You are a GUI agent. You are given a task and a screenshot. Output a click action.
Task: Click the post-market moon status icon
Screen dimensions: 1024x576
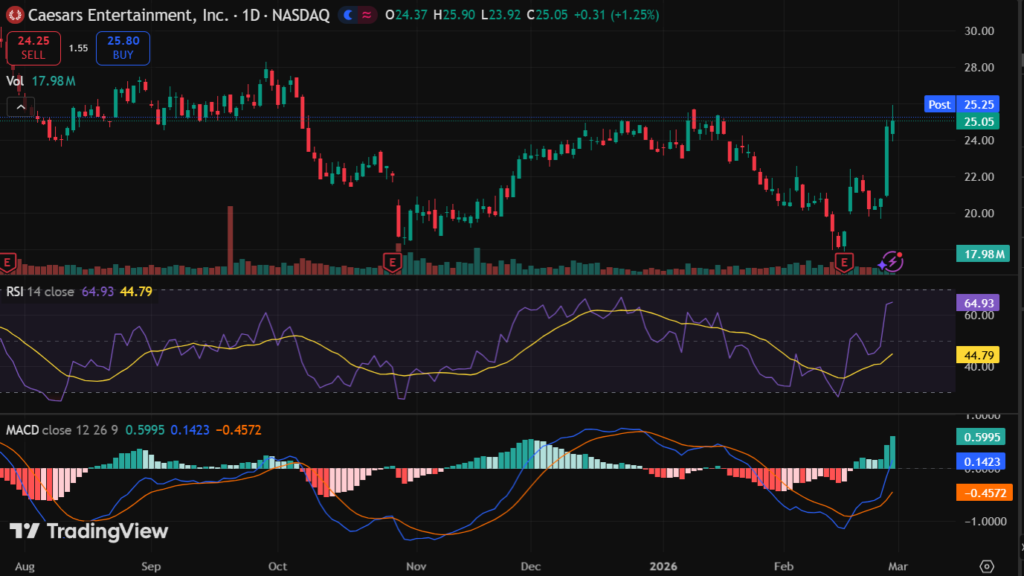pos(347,15)
